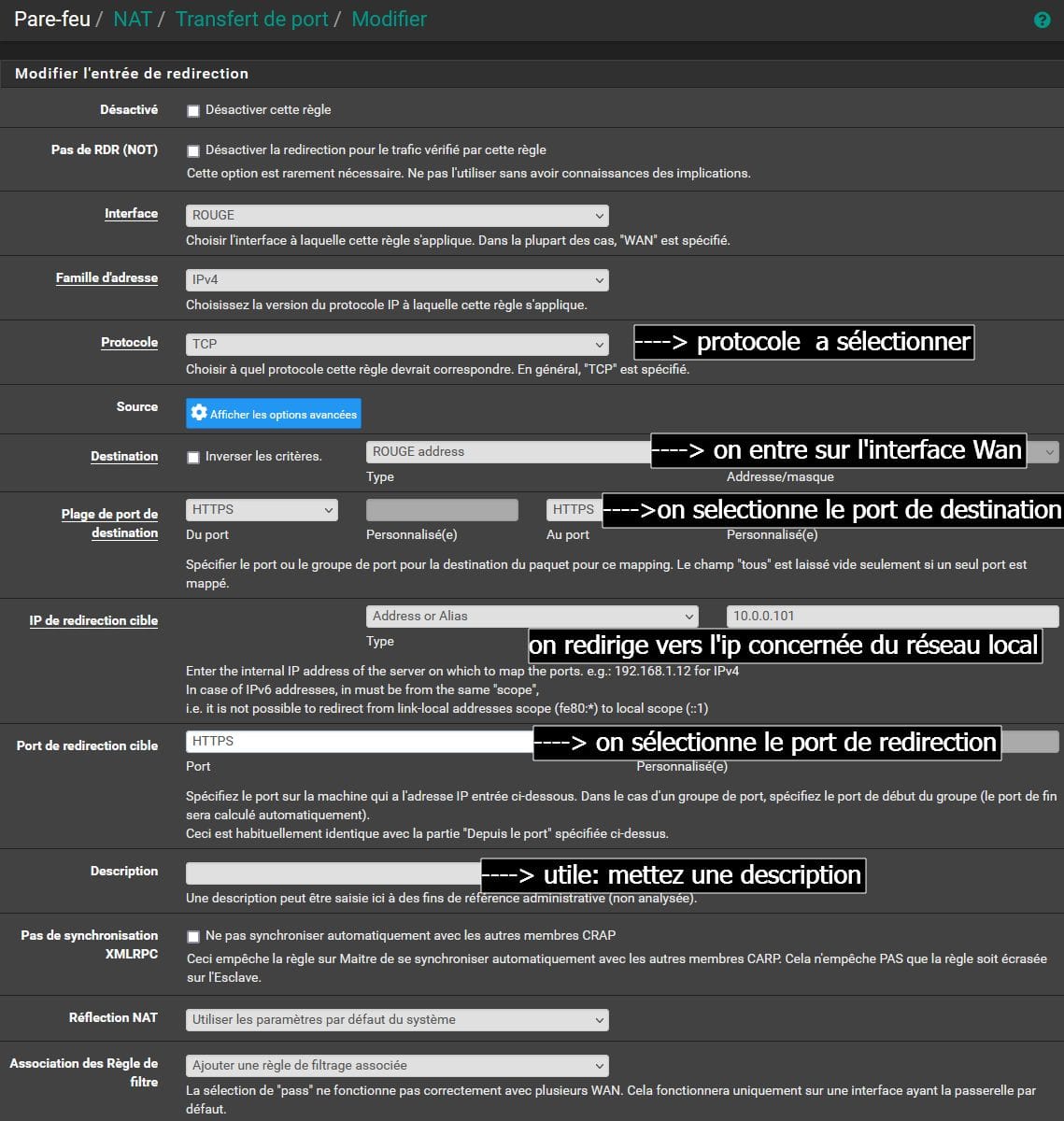Open the Réflection NAT dropdown
Image resolution: width=1064 pixels, height=1121 pixels.
click(397, 1019)
